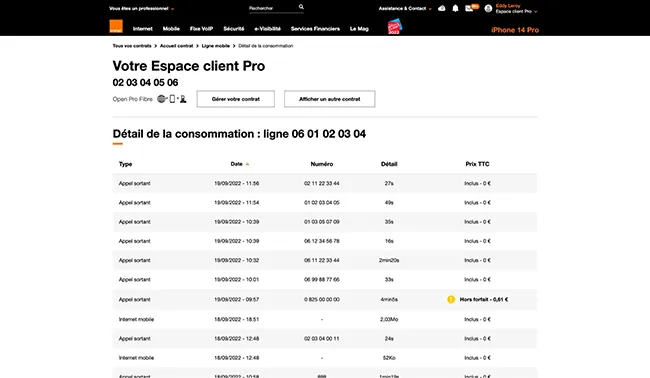Click date 19/09/2022 - 11:54
This screenshot has width=650, height=378.
tap(237, 203)
